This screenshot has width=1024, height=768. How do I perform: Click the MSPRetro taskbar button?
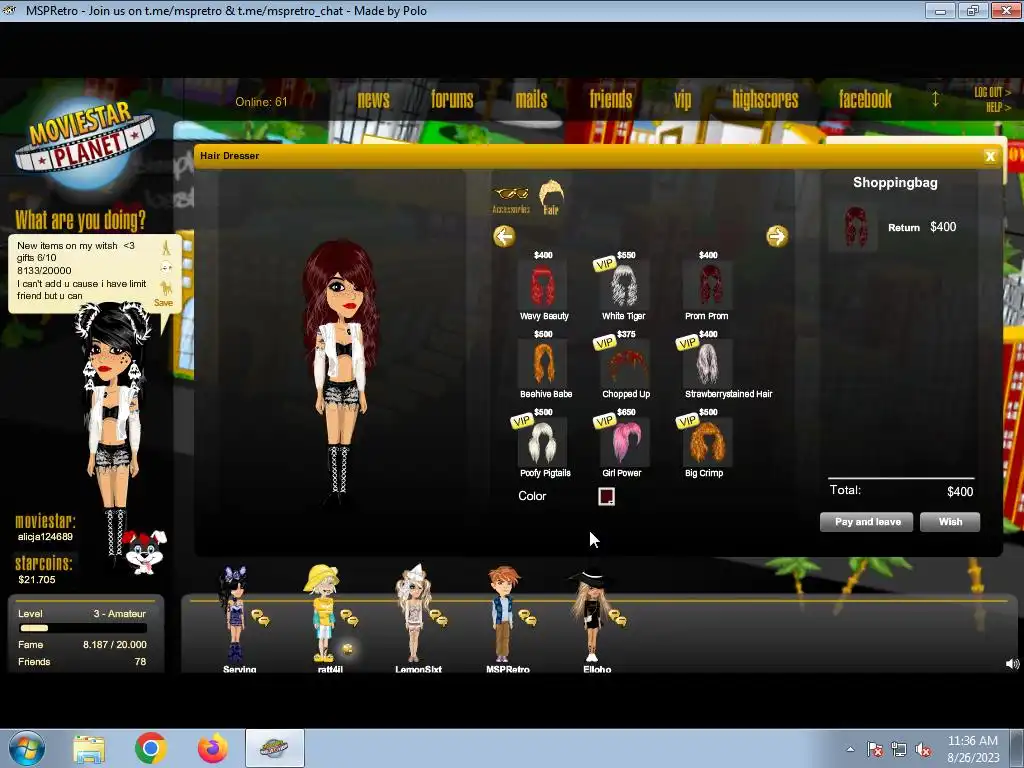[274, 748]
